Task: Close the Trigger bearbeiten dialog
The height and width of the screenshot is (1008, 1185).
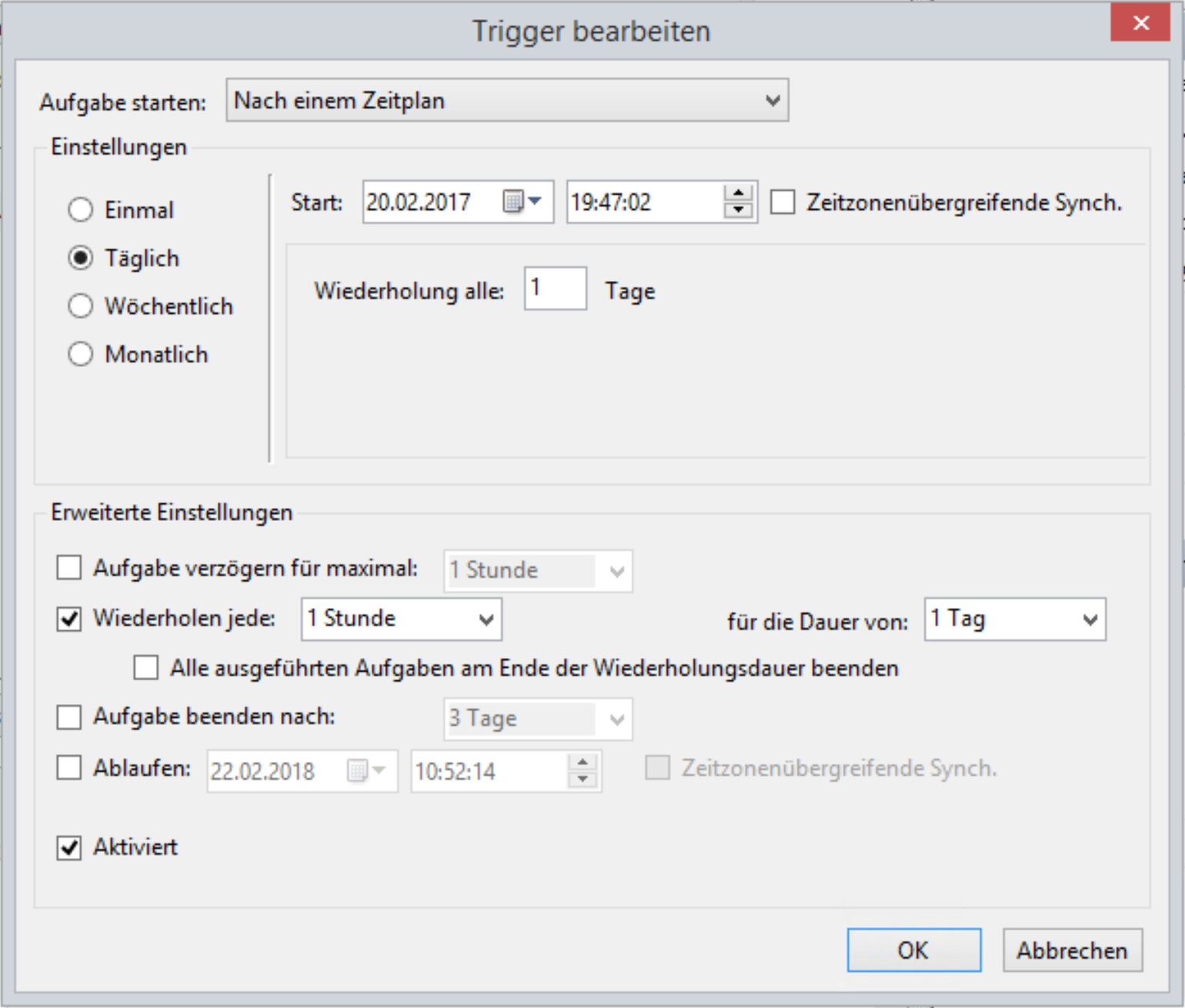Action: pos(1140,23)
